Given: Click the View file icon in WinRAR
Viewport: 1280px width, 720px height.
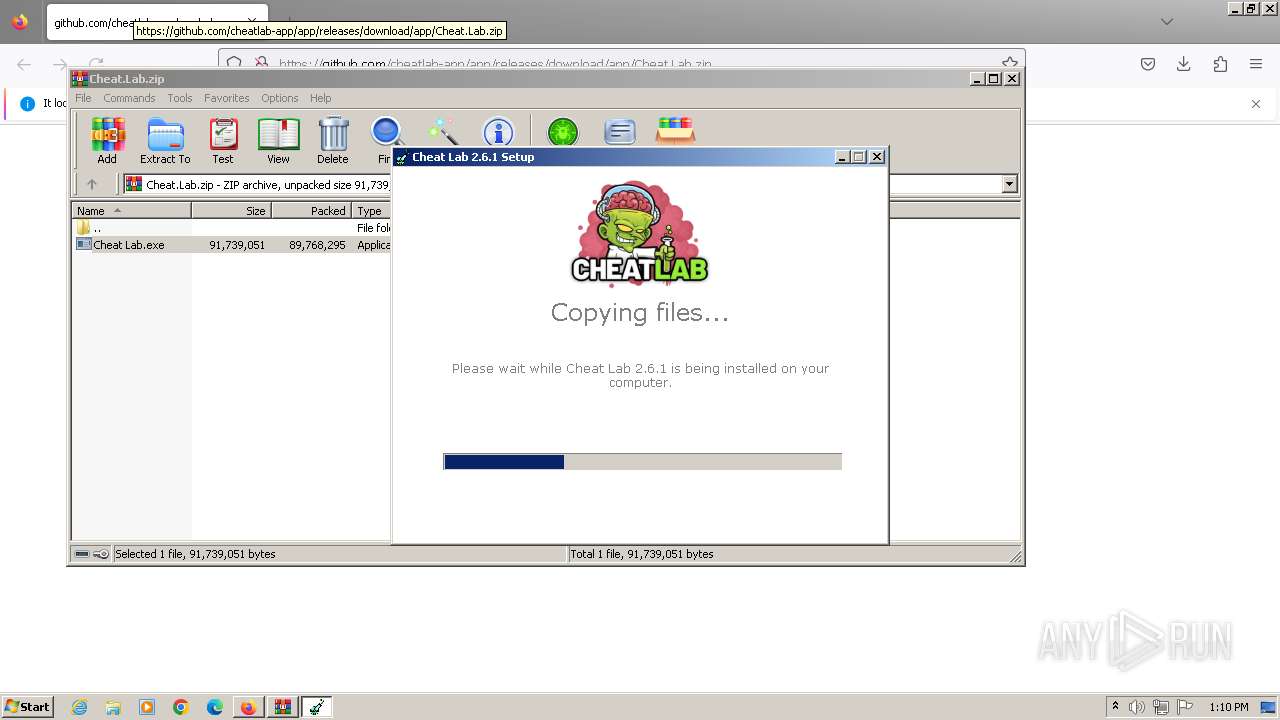Looking at the screenshot, I should point(278,140).
